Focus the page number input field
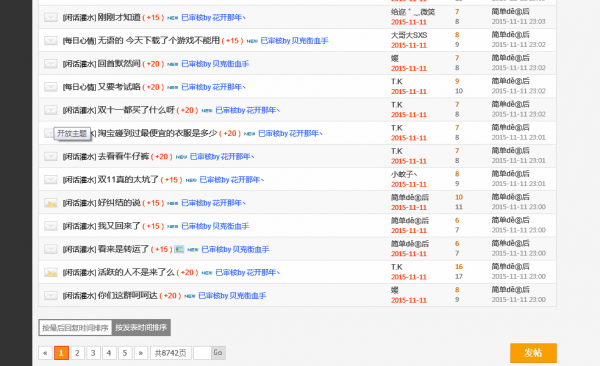 tap(202, 353)
